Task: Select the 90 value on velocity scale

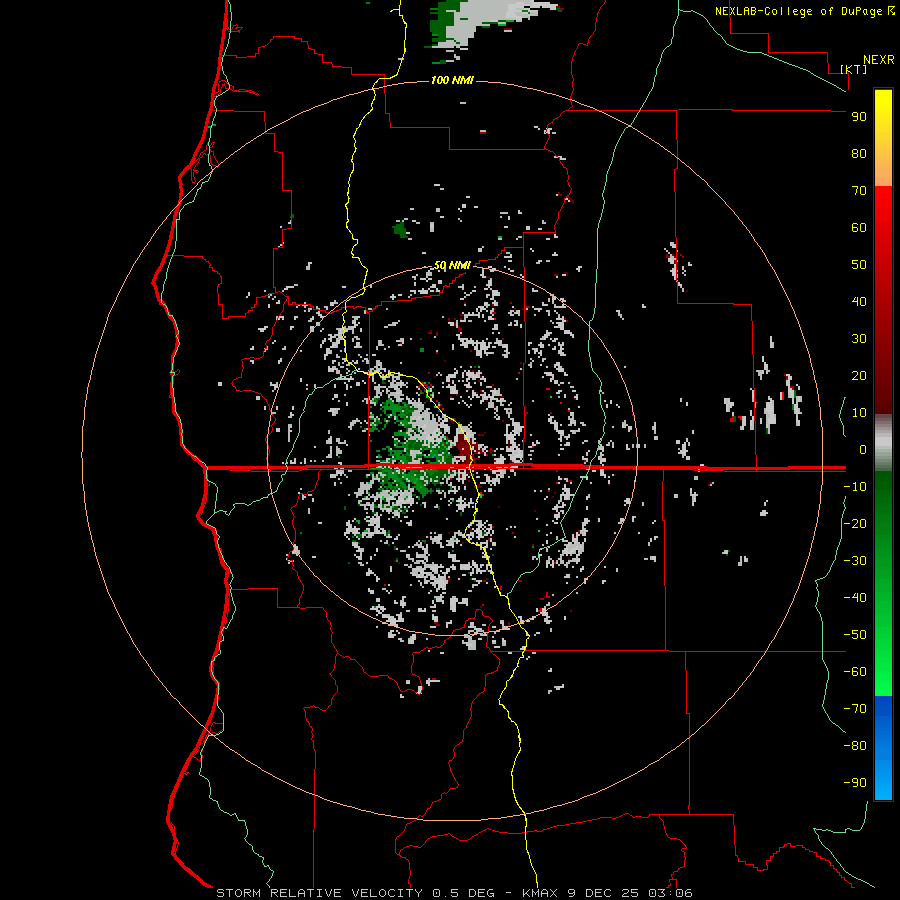Action: (859, 117)
